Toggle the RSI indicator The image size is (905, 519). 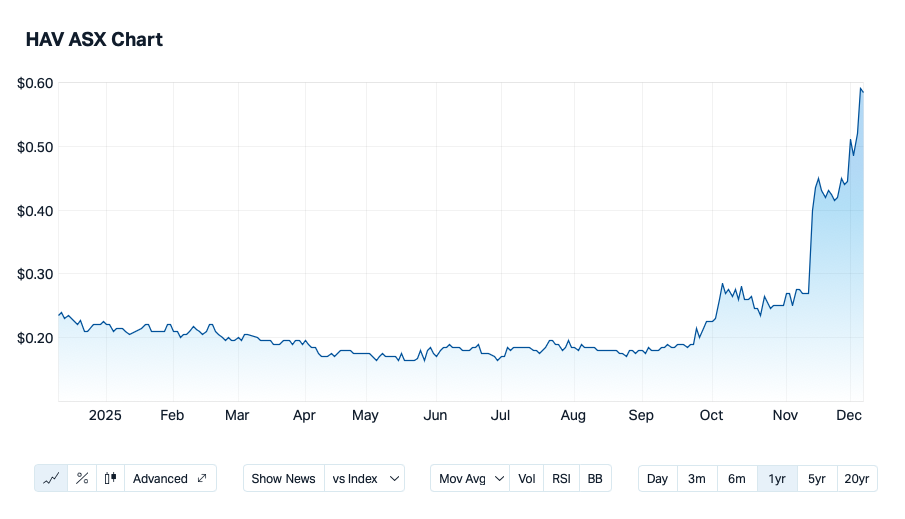tap(562, 478)
